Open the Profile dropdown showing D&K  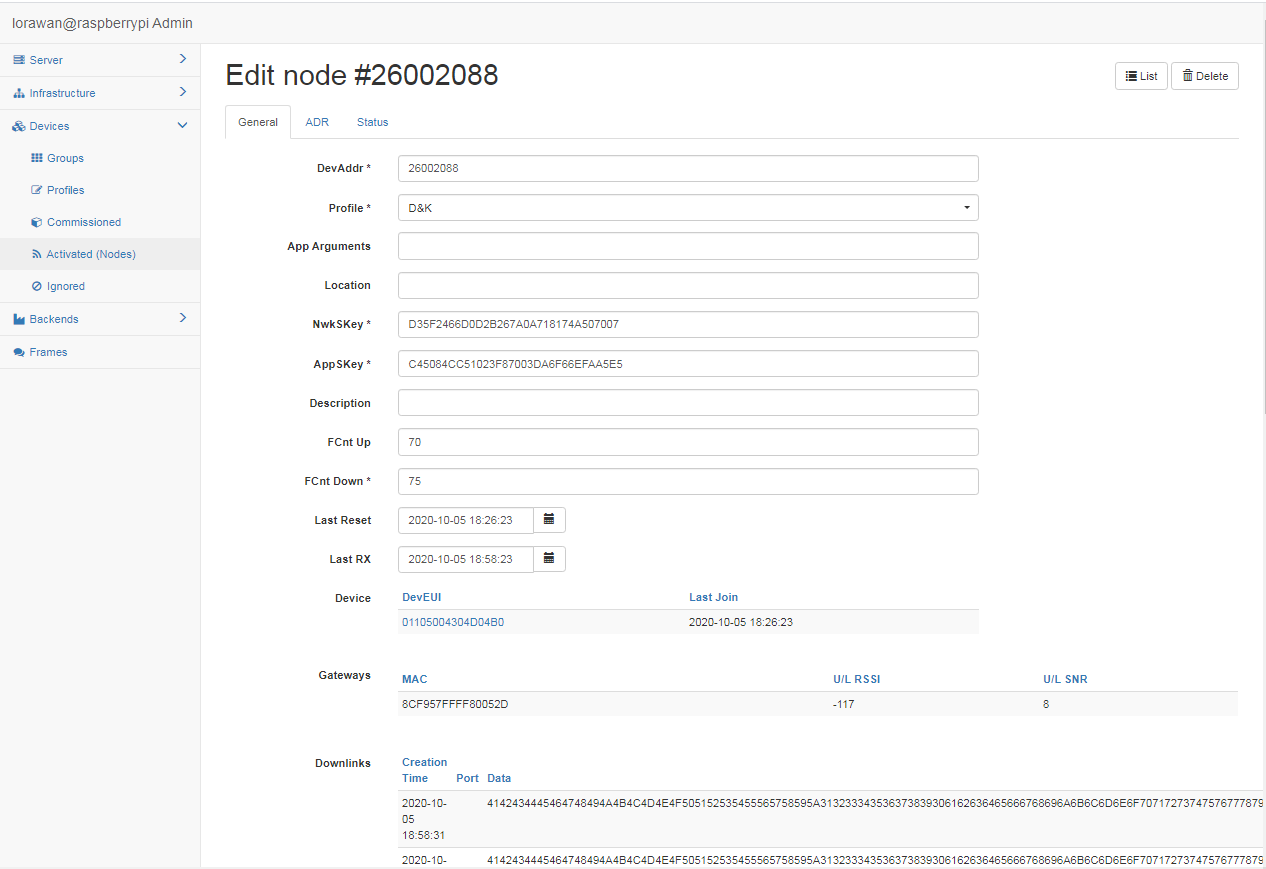coord(688,208)
